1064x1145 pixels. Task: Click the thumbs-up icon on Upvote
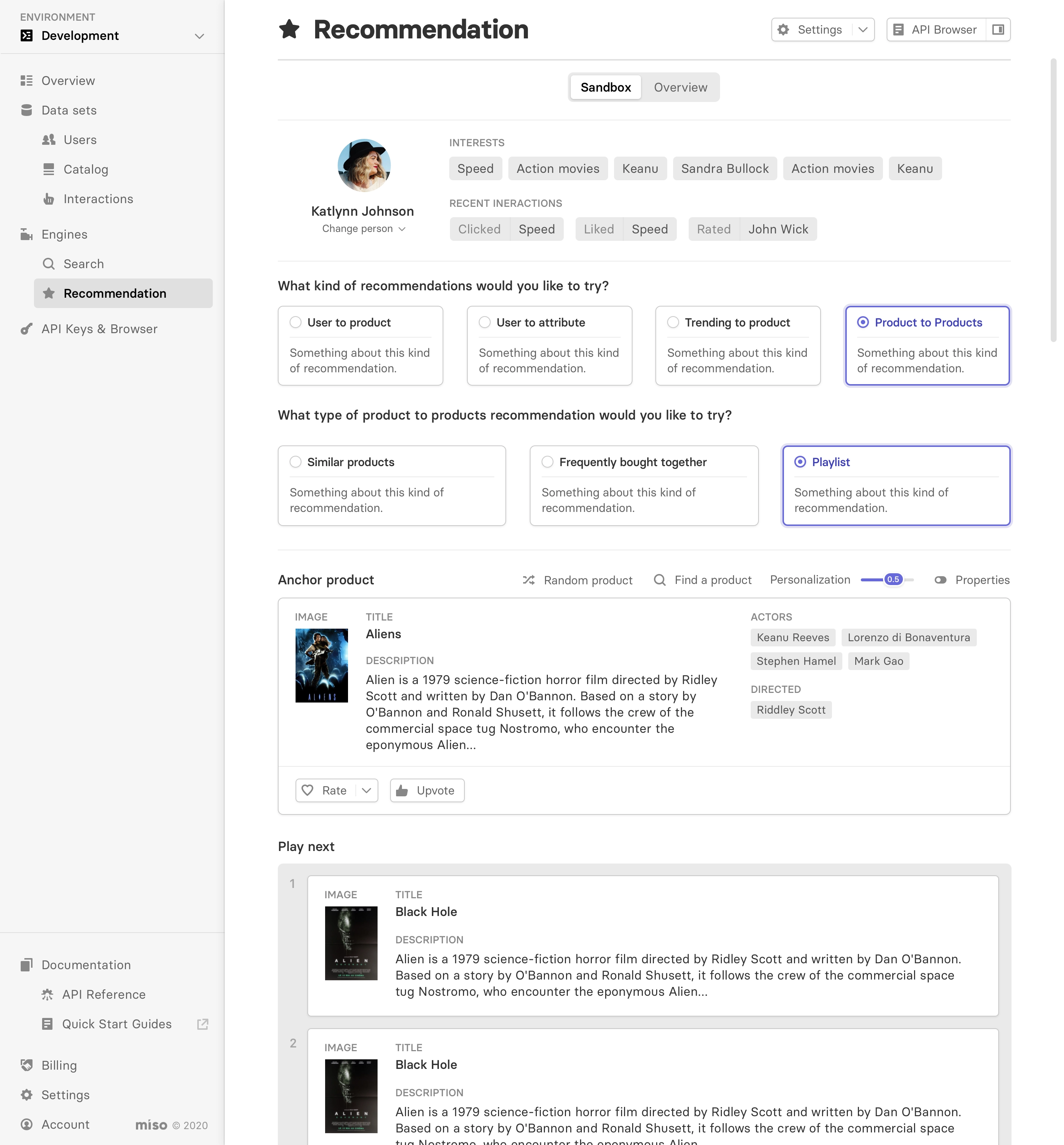(402, 790)
